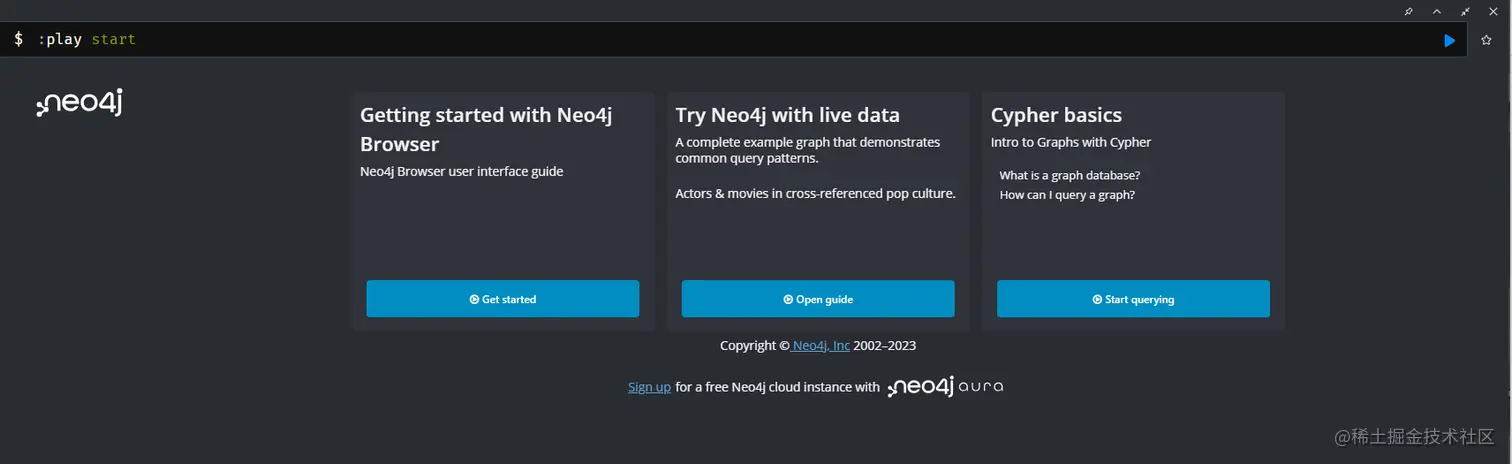Follow the Sign up link
1512x464 pixels.
[649, 387]
